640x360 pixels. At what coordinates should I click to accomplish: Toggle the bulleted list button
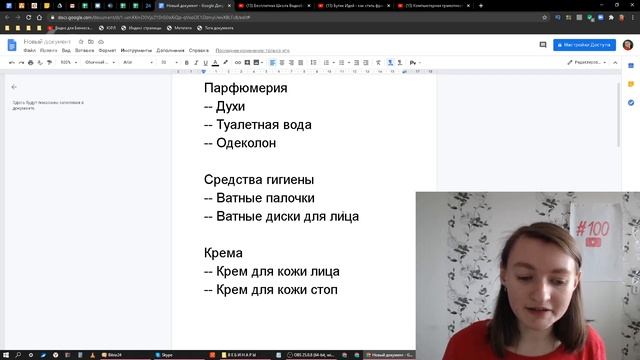[x=341, y=62]
